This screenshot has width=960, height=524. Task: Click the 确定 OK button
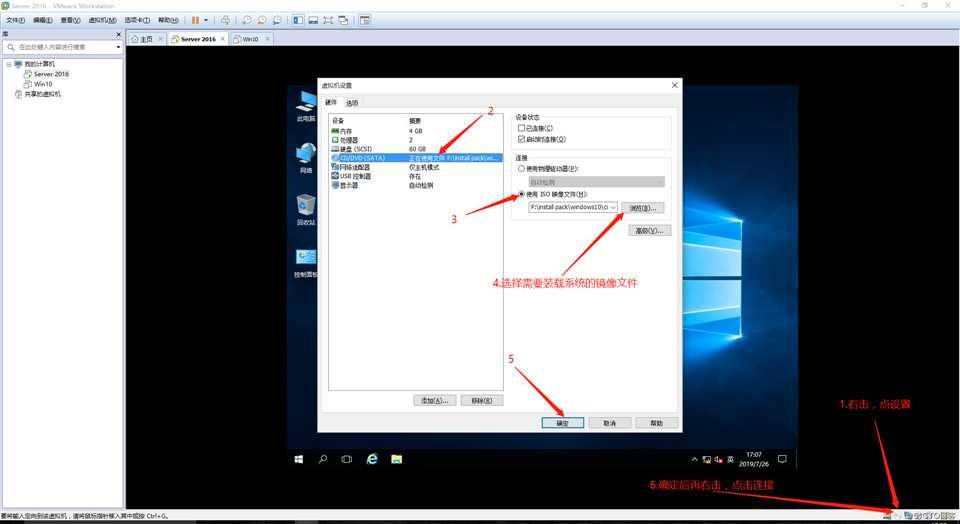(563, 423)
